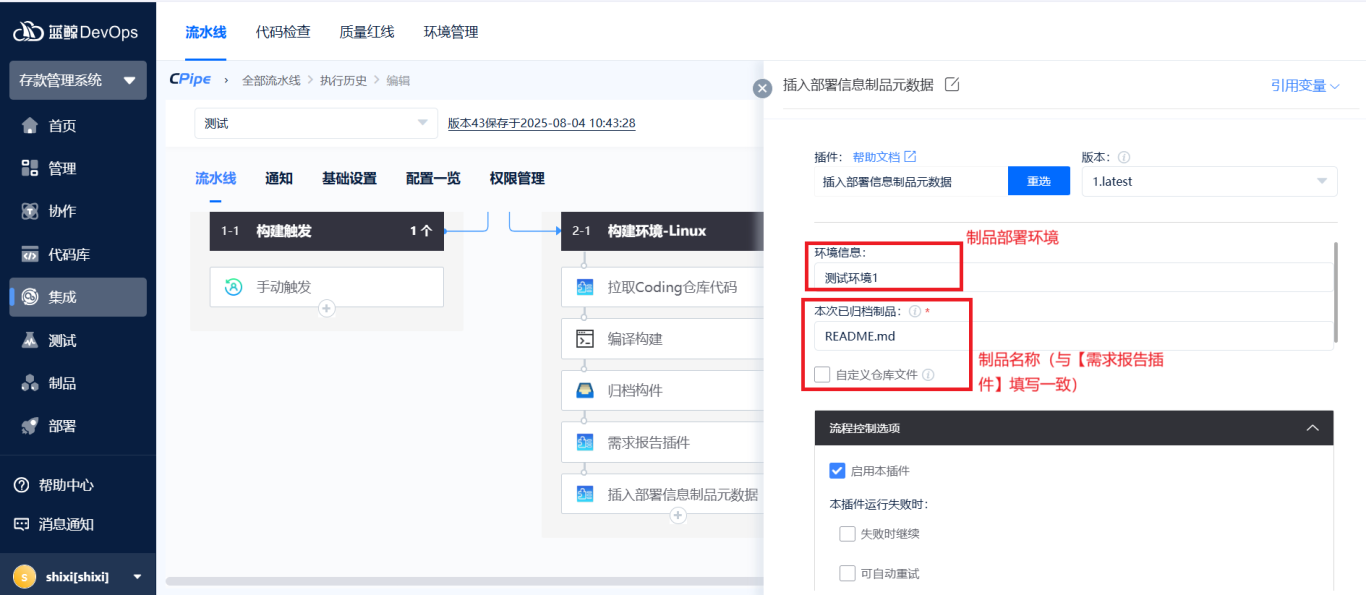Select the 配置一览 sub-tab
1366x595 pixels.
coord(433,178)
